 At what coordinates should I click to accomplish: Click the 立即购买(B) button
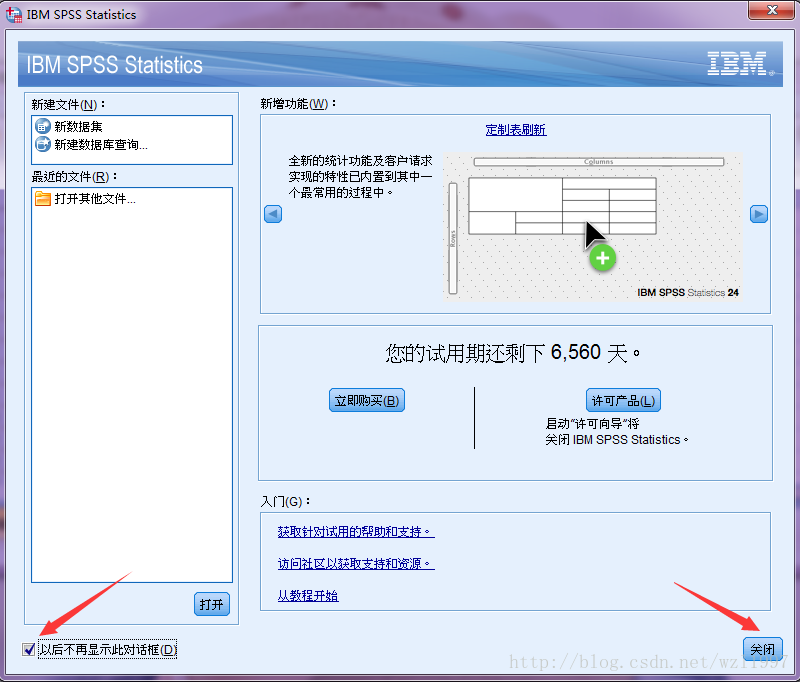[367, 400]
